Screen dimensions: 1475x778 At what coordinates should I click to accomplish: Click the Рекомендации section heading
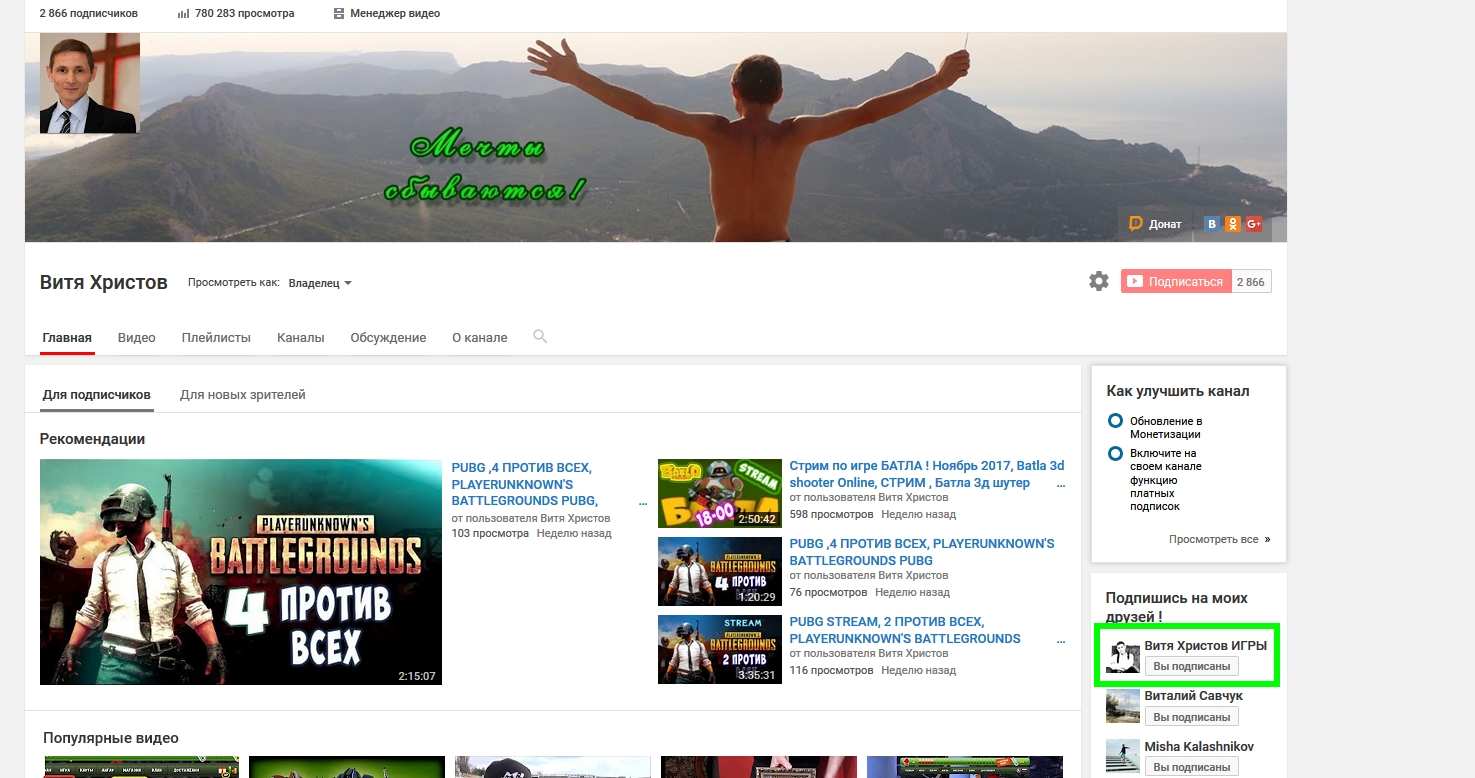(x=93, y=439)
